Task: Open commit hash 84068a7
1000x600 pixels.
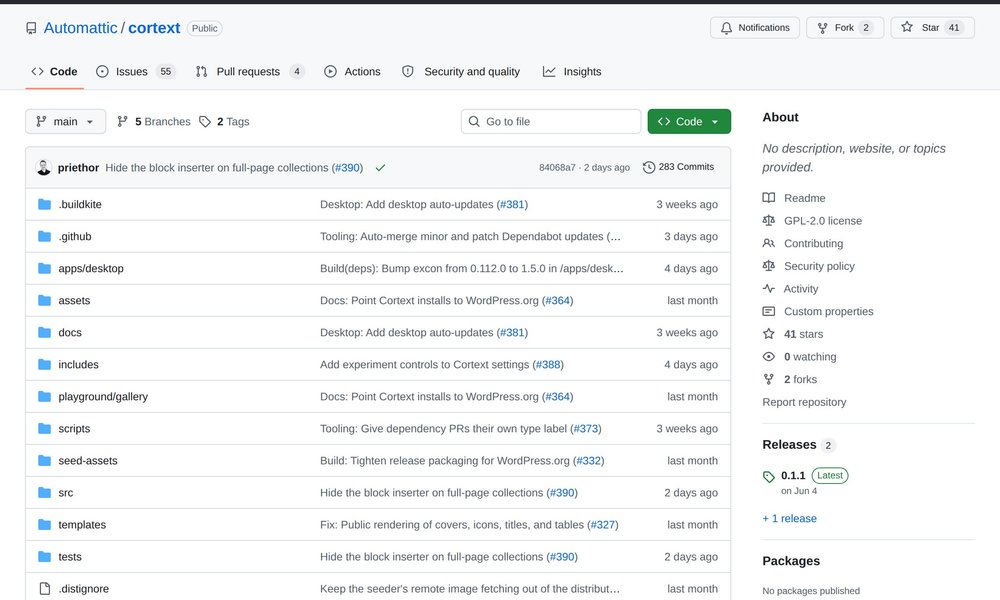Action: (x=557, y=168)
